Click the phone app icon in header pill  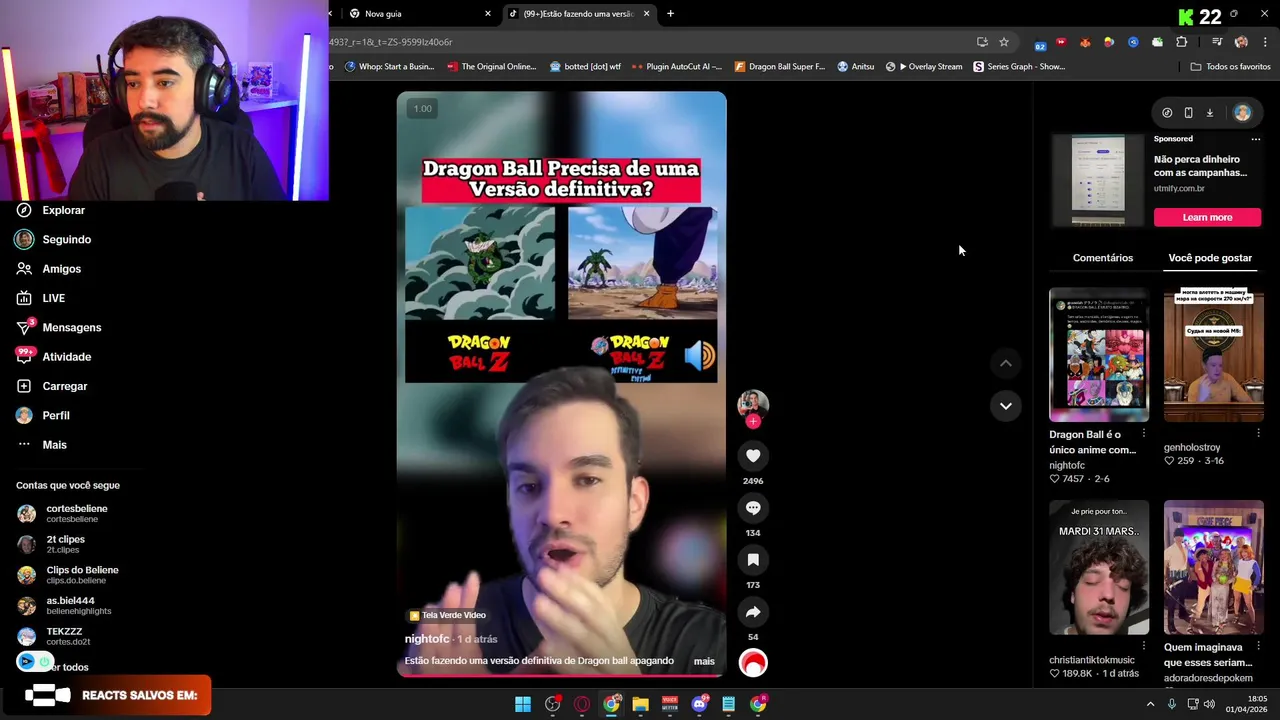tap(1188, 113)
